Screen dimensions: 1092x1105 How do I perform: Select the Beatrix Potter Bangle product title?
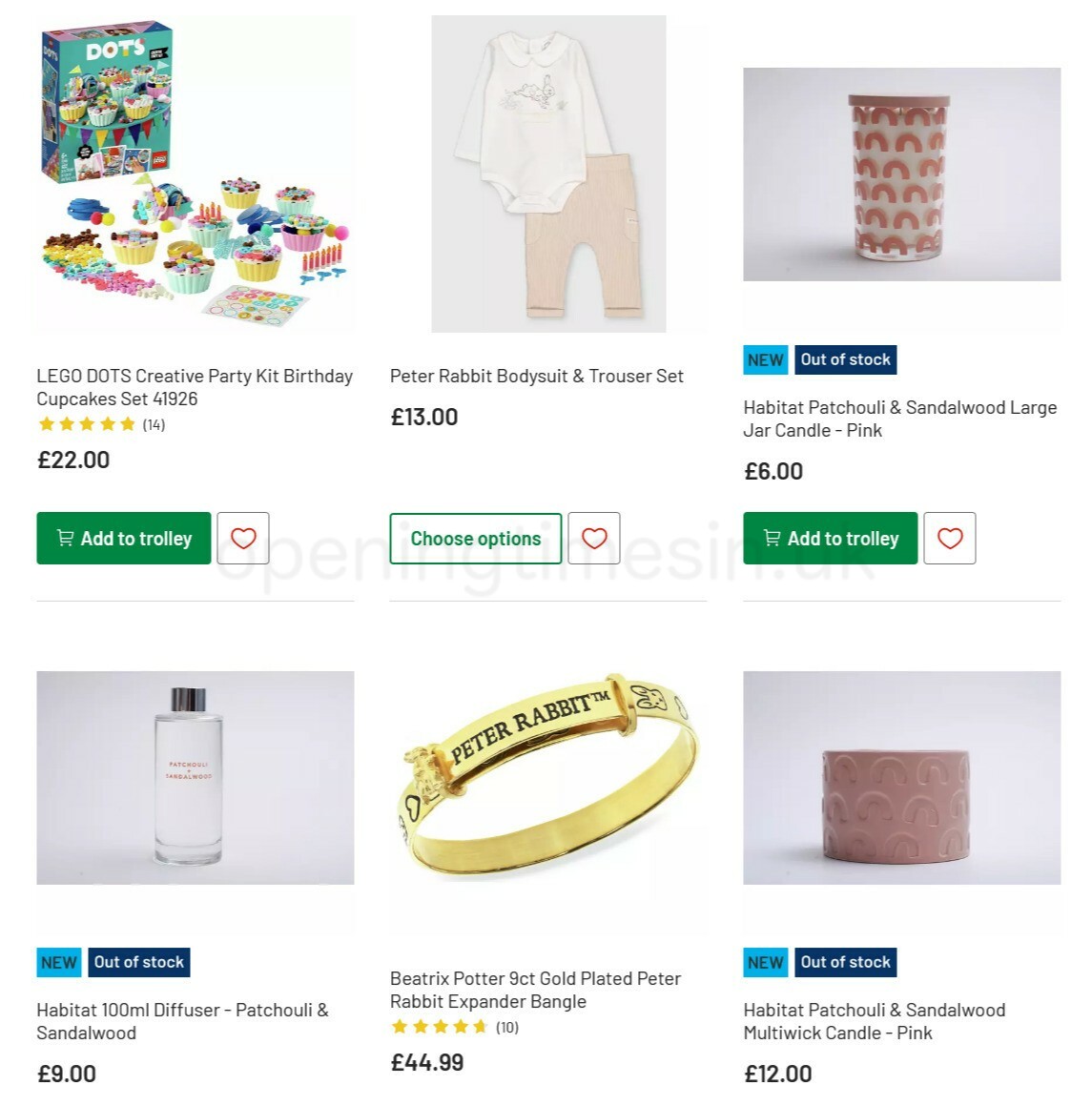[x=536, y=990]
